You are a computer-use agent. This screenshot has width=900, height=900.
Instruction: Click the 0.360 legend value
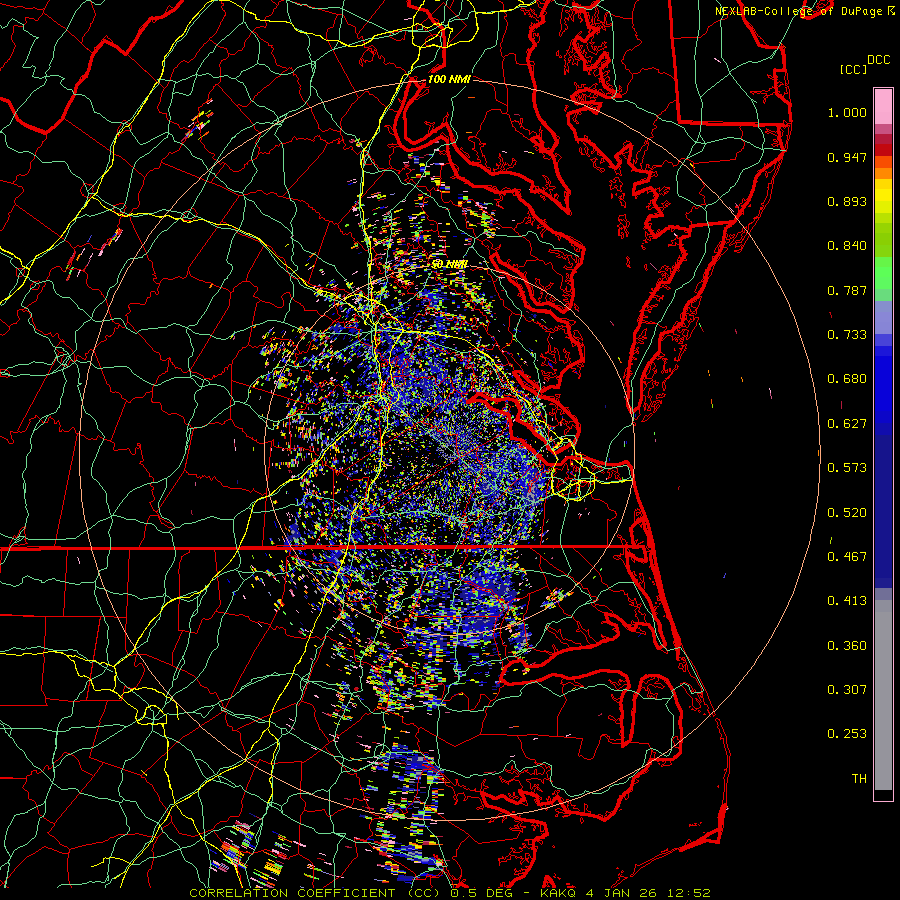[847, 646]
